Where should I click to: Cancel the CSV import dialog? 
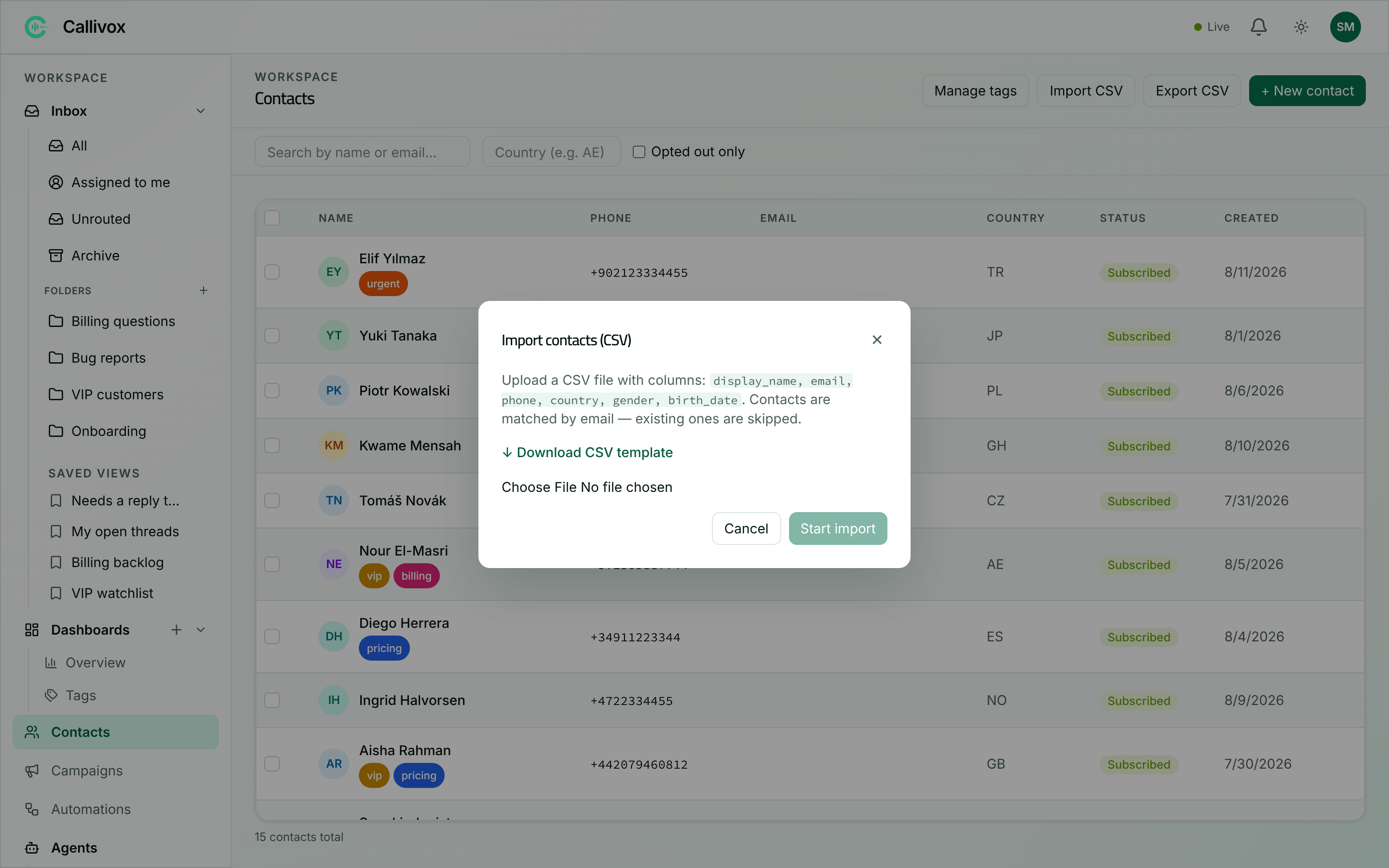(746, 528)
